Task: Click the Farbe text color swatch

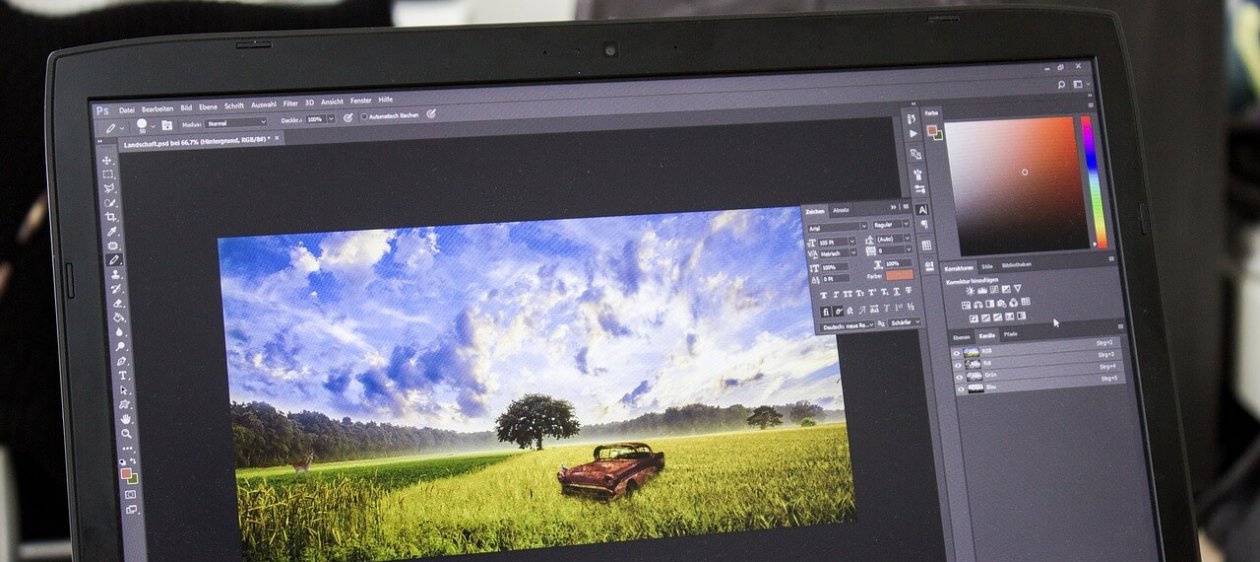Action: click(x=898, y=275)
